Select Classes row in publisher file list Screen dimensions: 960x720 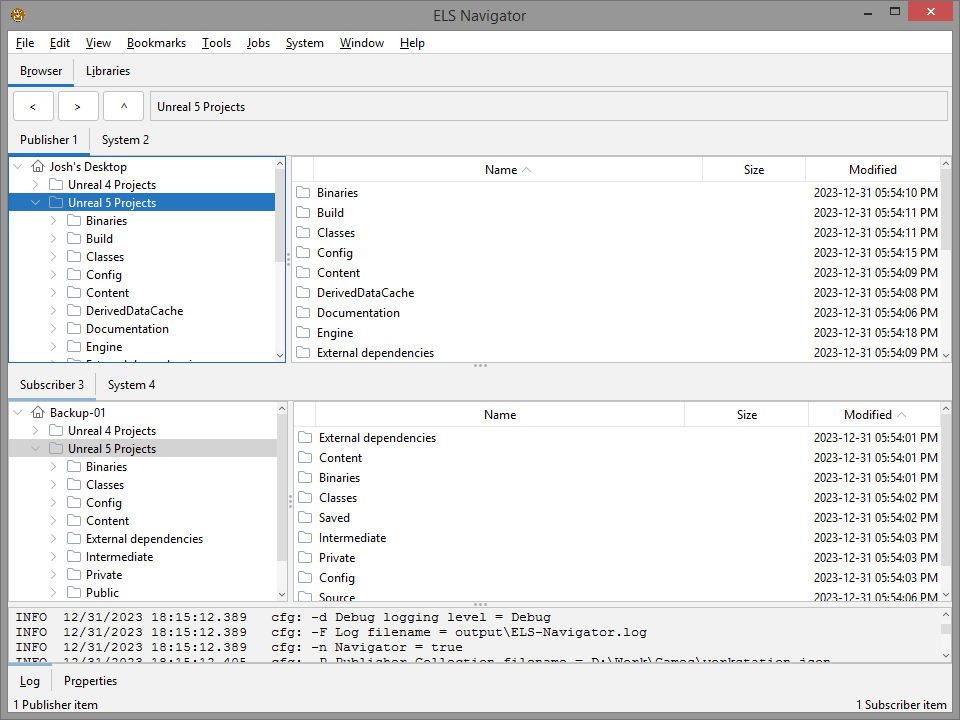[617, 233]
